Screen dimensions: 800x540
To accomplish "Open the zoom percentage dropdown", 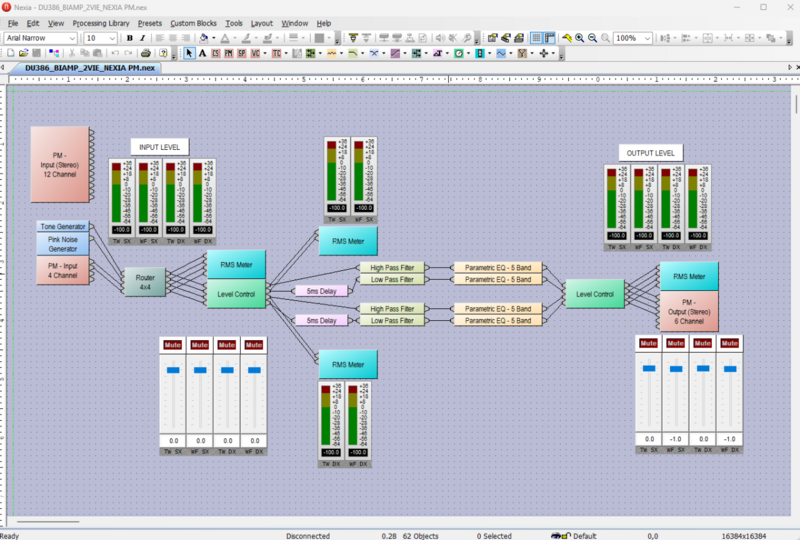I will [x=645, y=38].
